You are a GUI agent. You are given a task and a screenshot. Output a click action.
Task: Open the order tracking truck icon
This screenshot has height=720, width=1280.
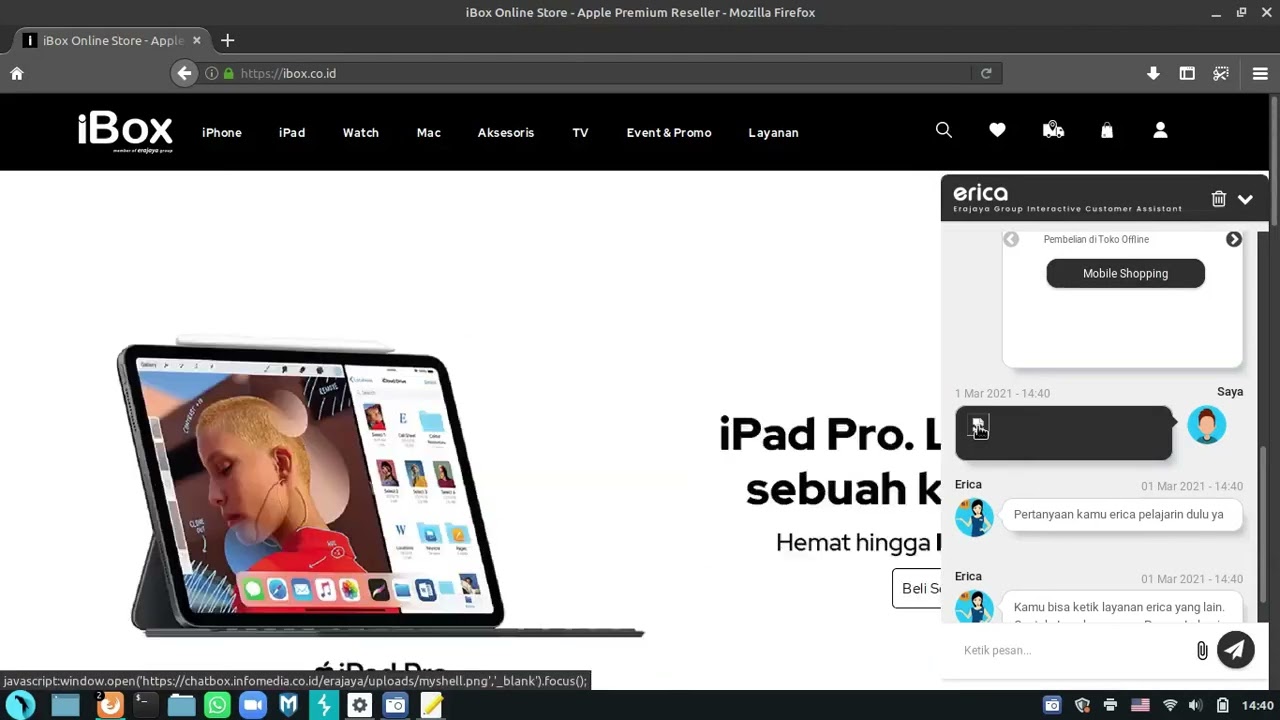(1053, 130)
